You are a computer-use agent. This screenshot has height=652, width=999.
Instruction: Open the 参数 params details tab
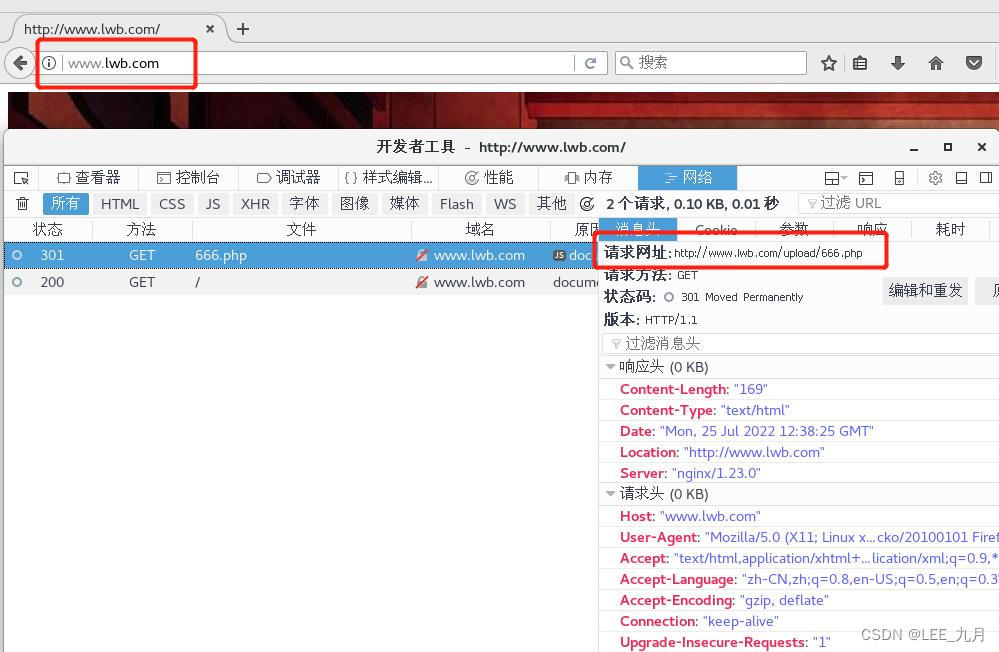pos(794,229)
